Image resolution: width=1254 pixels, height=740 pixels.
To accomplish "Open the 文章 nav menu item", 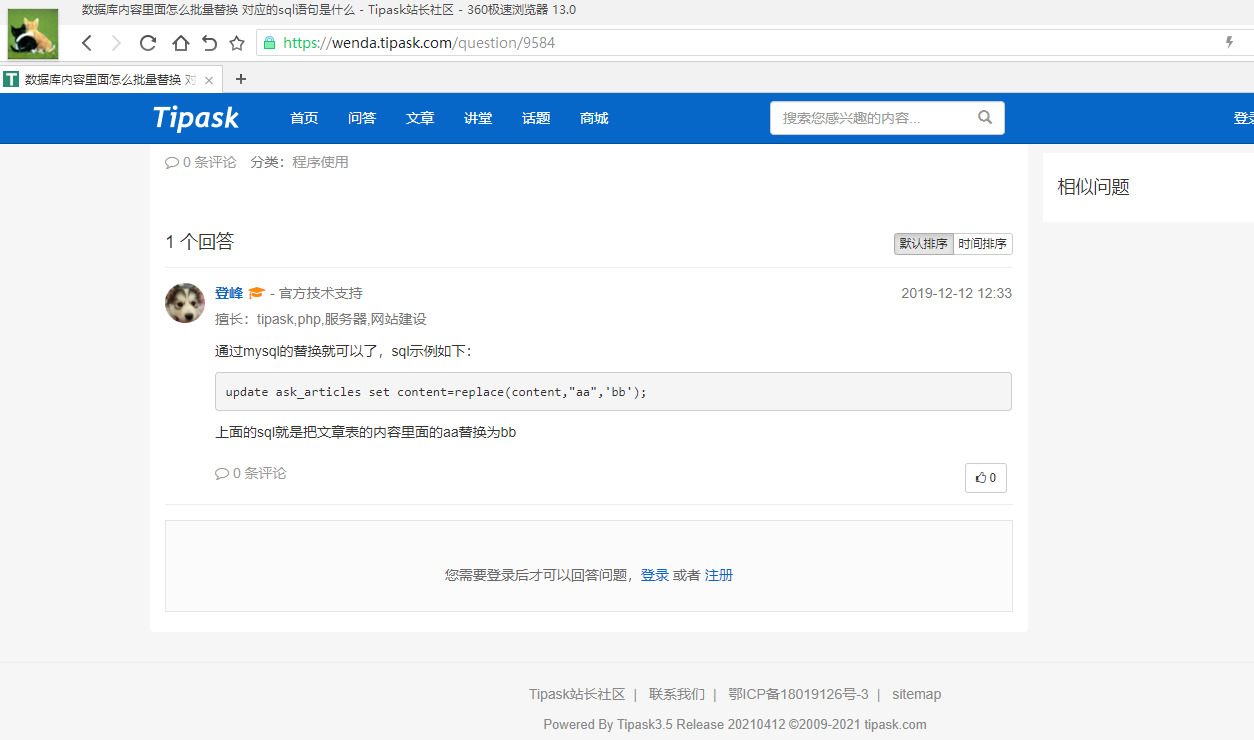I will 420,118.
